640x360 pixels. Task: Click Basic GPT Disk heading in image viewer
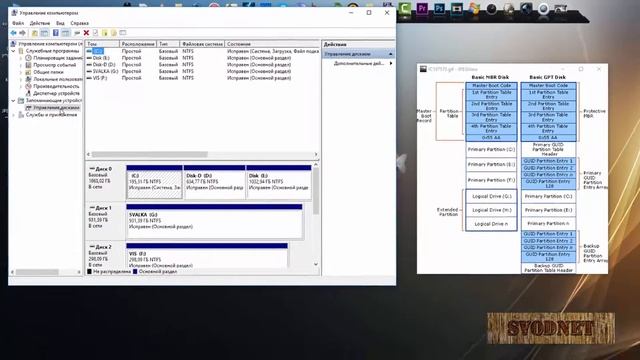[x=547, y=77]
